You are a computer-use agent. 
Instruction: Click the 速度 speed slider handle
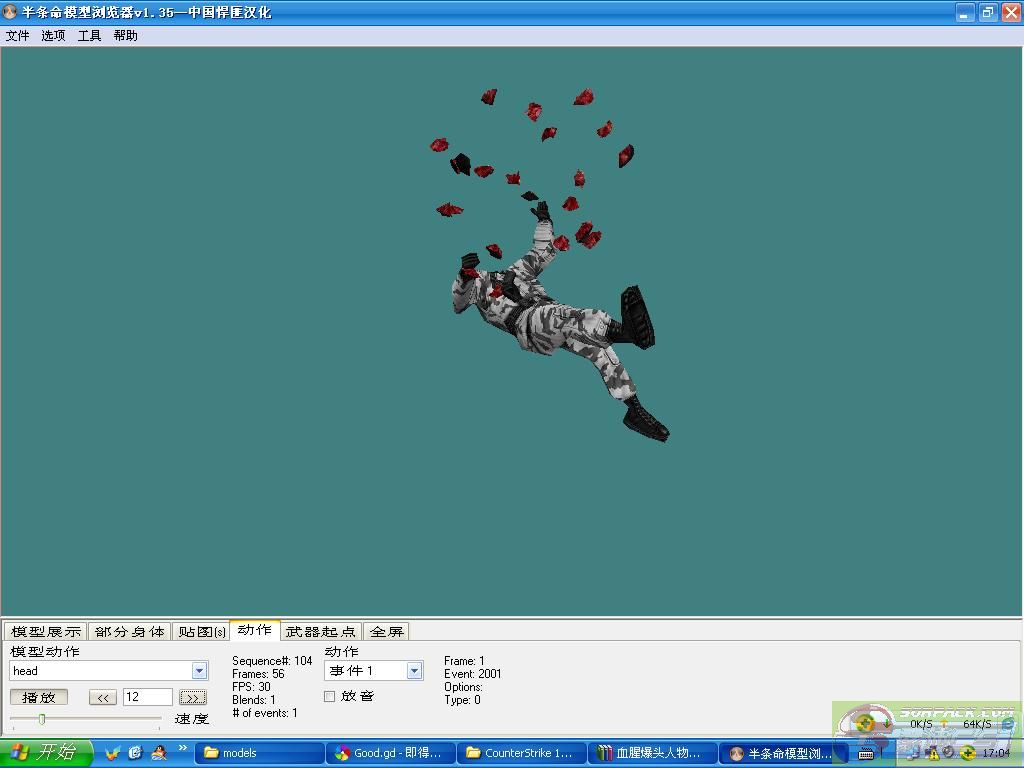(42, 718)
